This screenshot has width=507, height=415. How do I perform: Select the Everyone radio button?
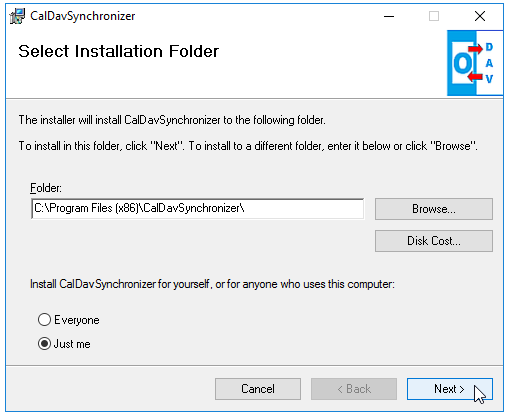click(x=44, y=319)
